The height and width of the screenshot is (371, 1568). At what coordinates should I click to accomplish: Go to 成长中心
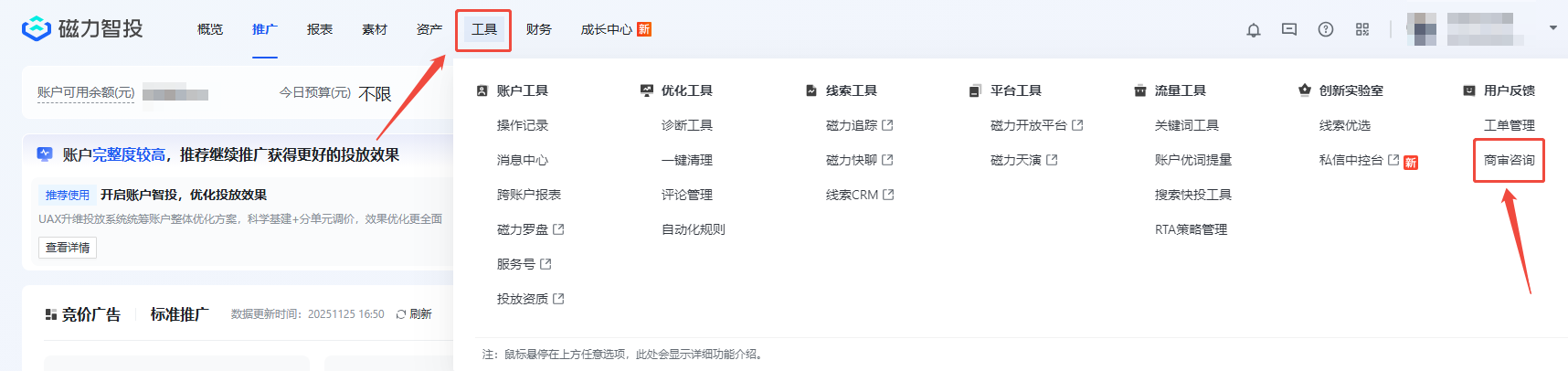[607, 29]
